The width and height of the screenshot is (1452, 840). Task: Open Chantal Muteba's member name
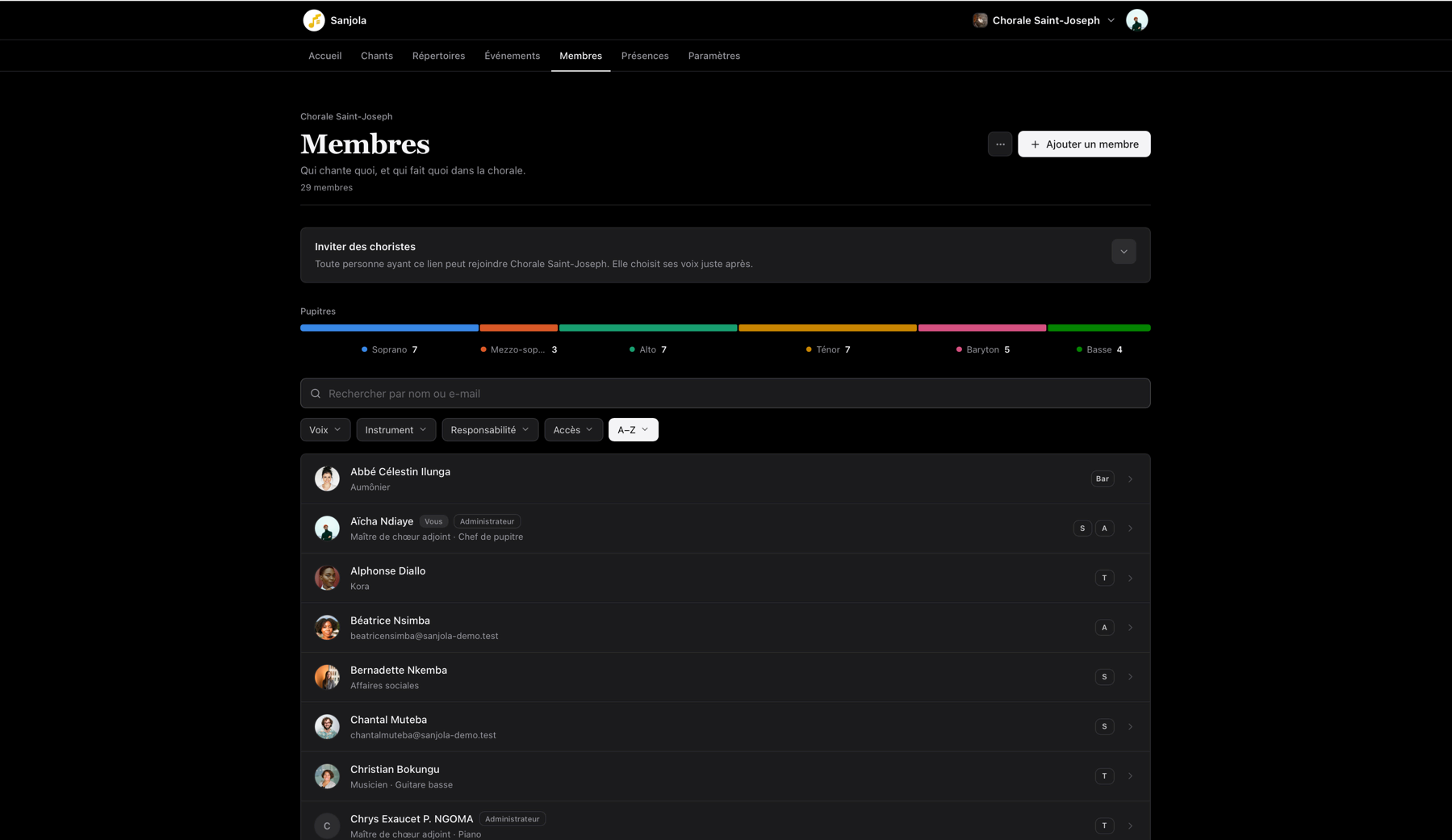click(x=388, y=720)
